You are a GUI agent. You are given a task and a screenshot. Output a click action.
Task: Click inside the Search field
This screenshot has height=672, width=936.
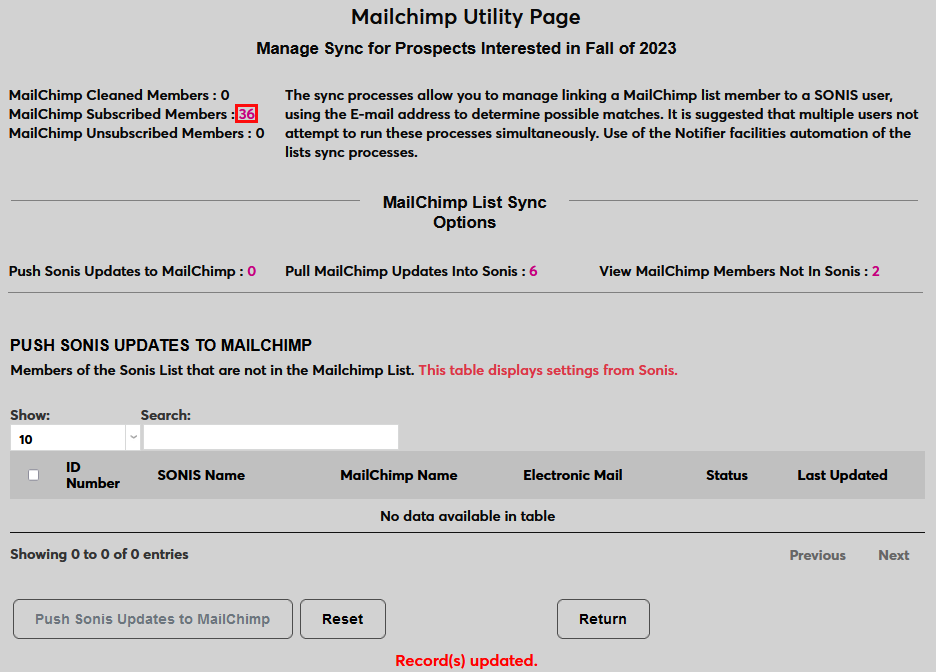pos(270,437)
